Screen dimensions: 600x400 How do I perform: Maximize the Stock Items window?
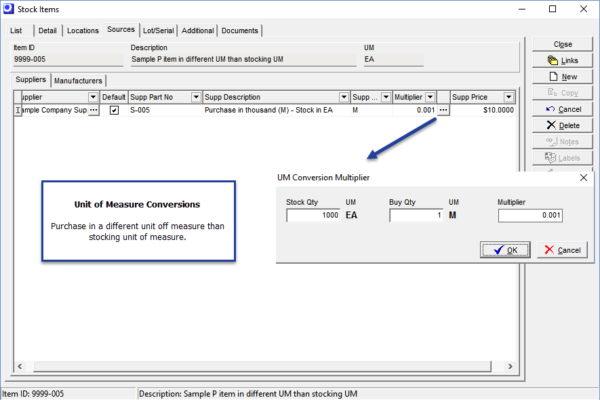point(553,9)
